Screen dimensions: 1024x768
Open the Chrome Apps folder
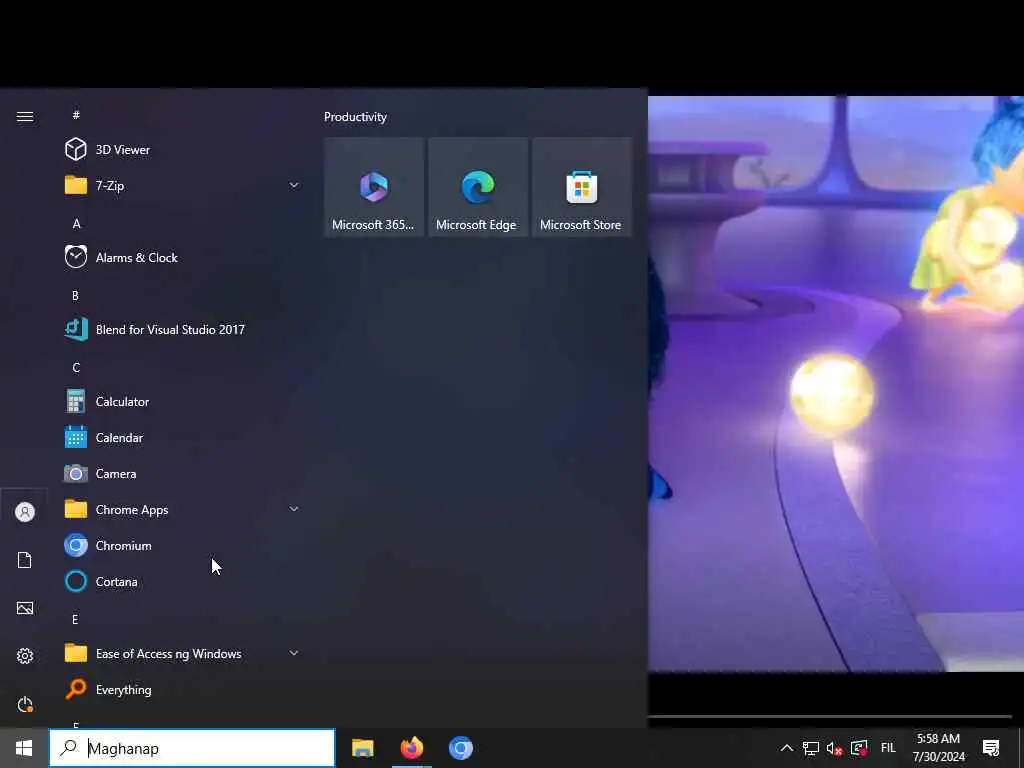(183, 509)
